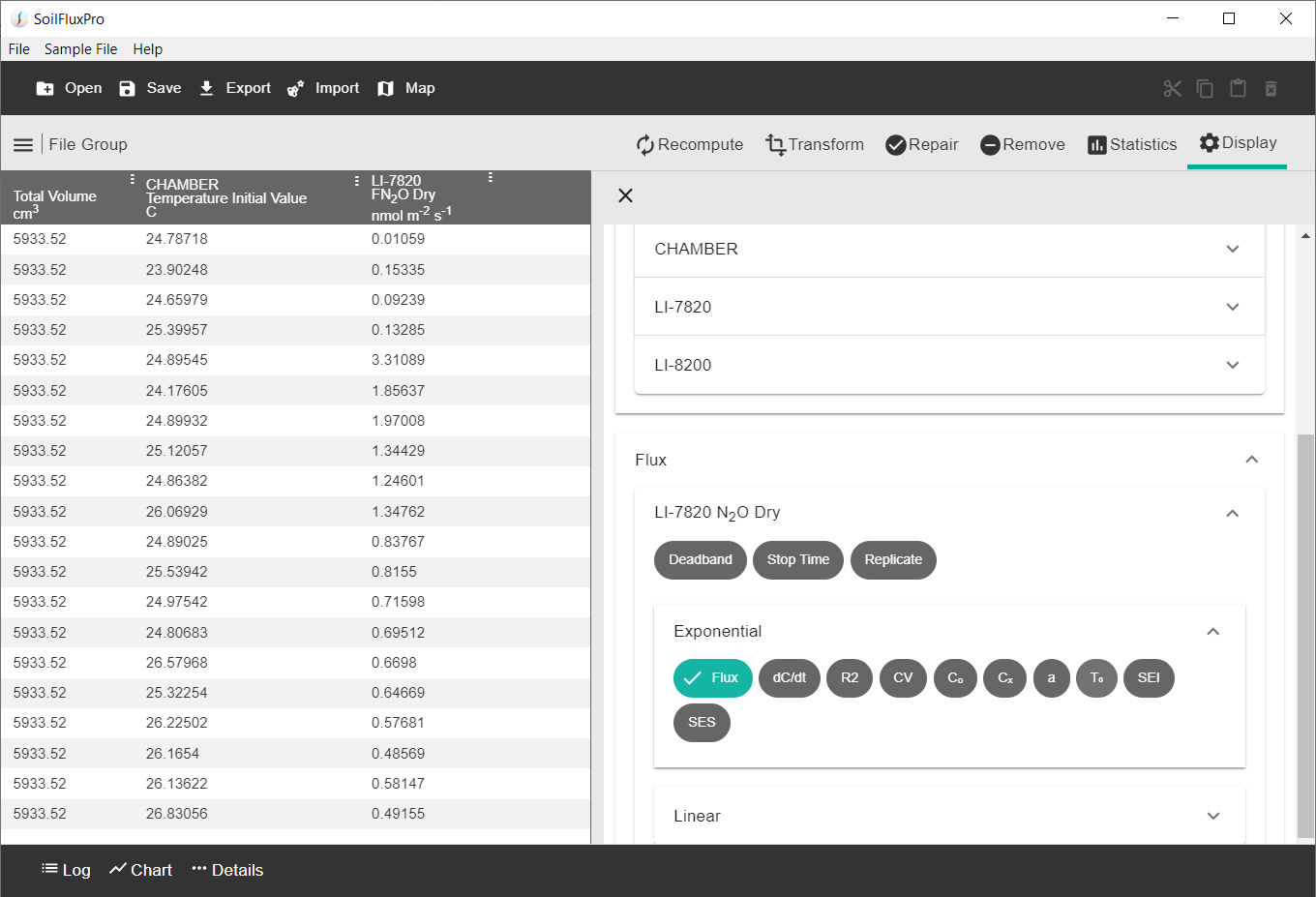
Task: Toggle the Replicate chip
Action: (893, 559)
